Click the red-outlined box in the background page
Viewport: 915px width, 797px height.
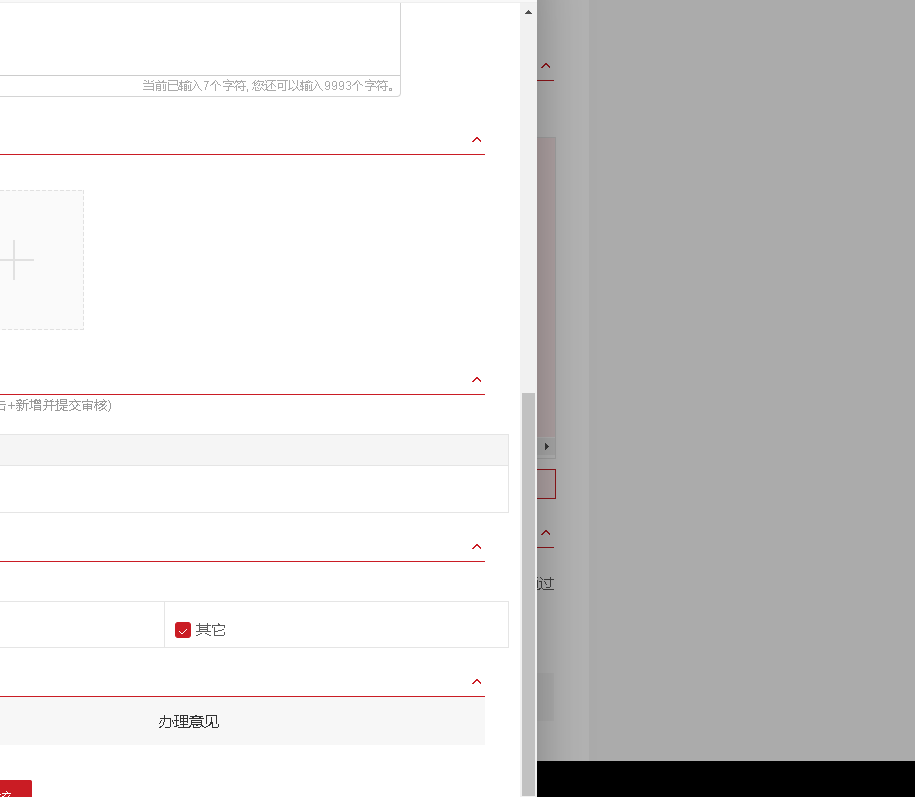[546, 485]
